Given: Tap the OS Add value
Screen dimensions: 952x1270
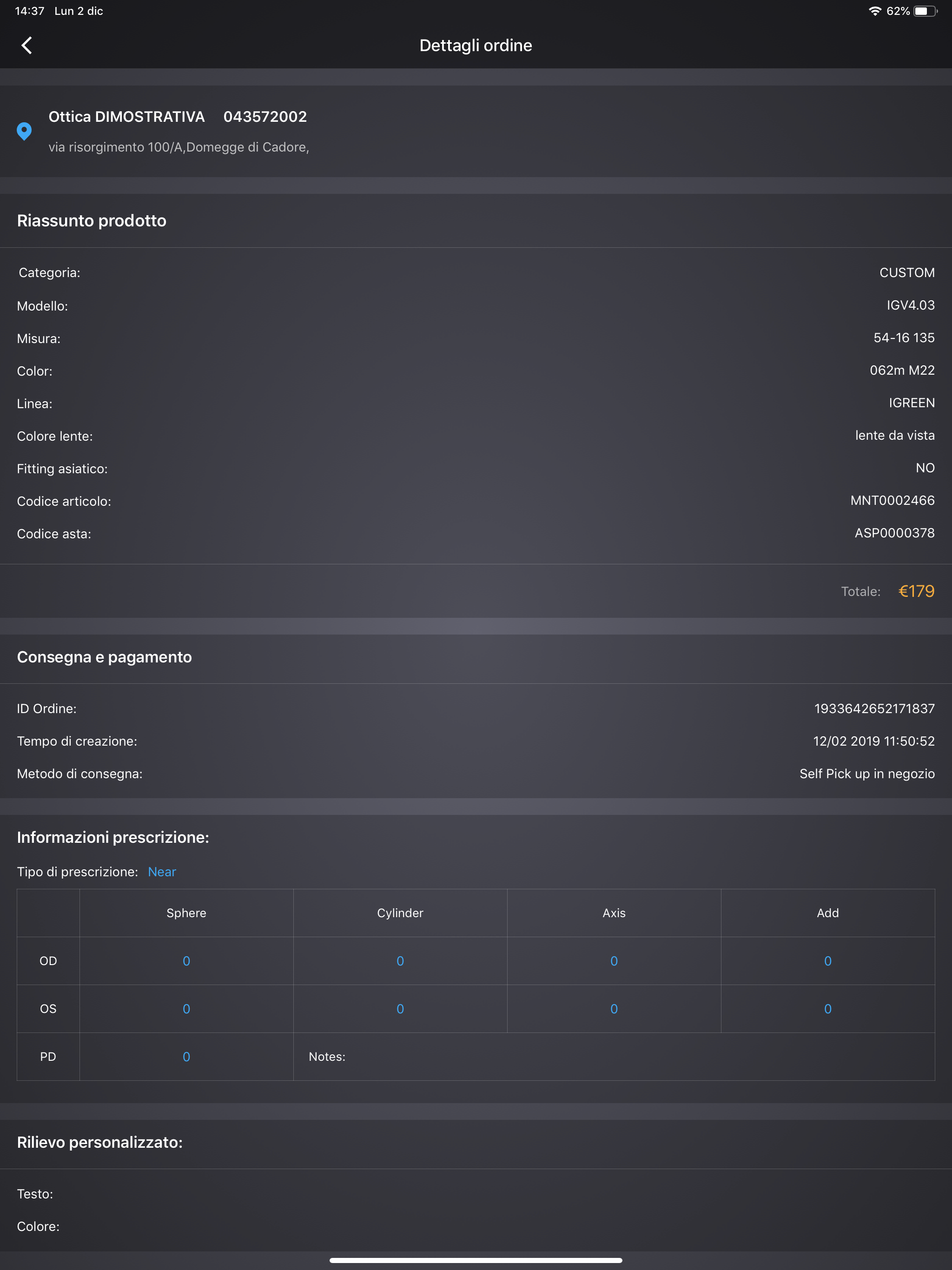Looking at the screenshot, I should coord(827,1009).
